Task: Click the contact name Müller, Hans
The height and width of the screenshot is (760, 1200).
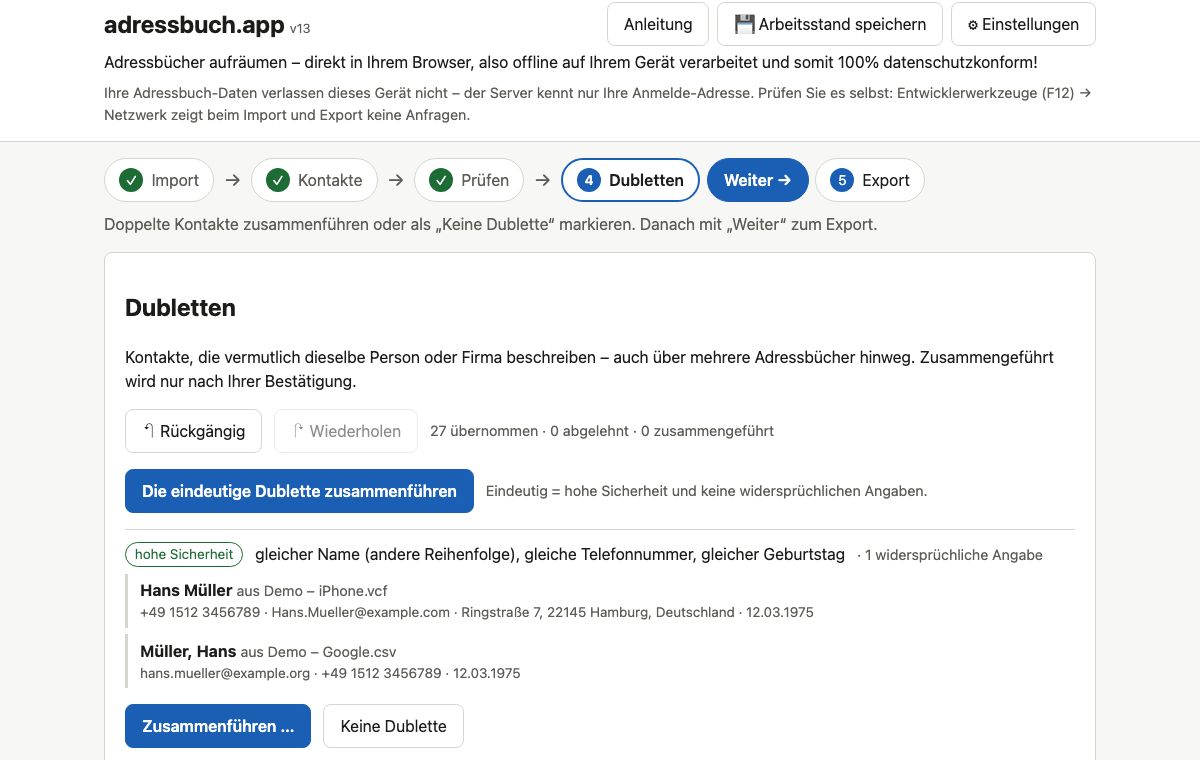Action: click(188, 651)
